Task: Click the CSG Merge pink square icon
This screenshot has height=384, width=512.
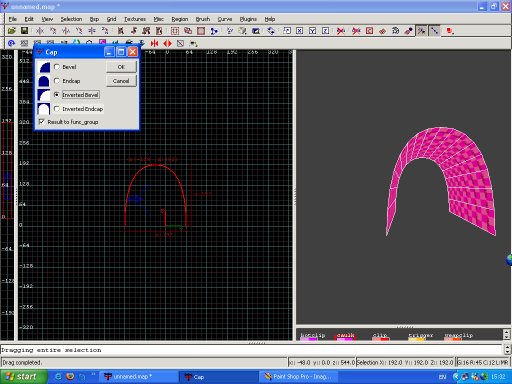Action: (201, 31)
